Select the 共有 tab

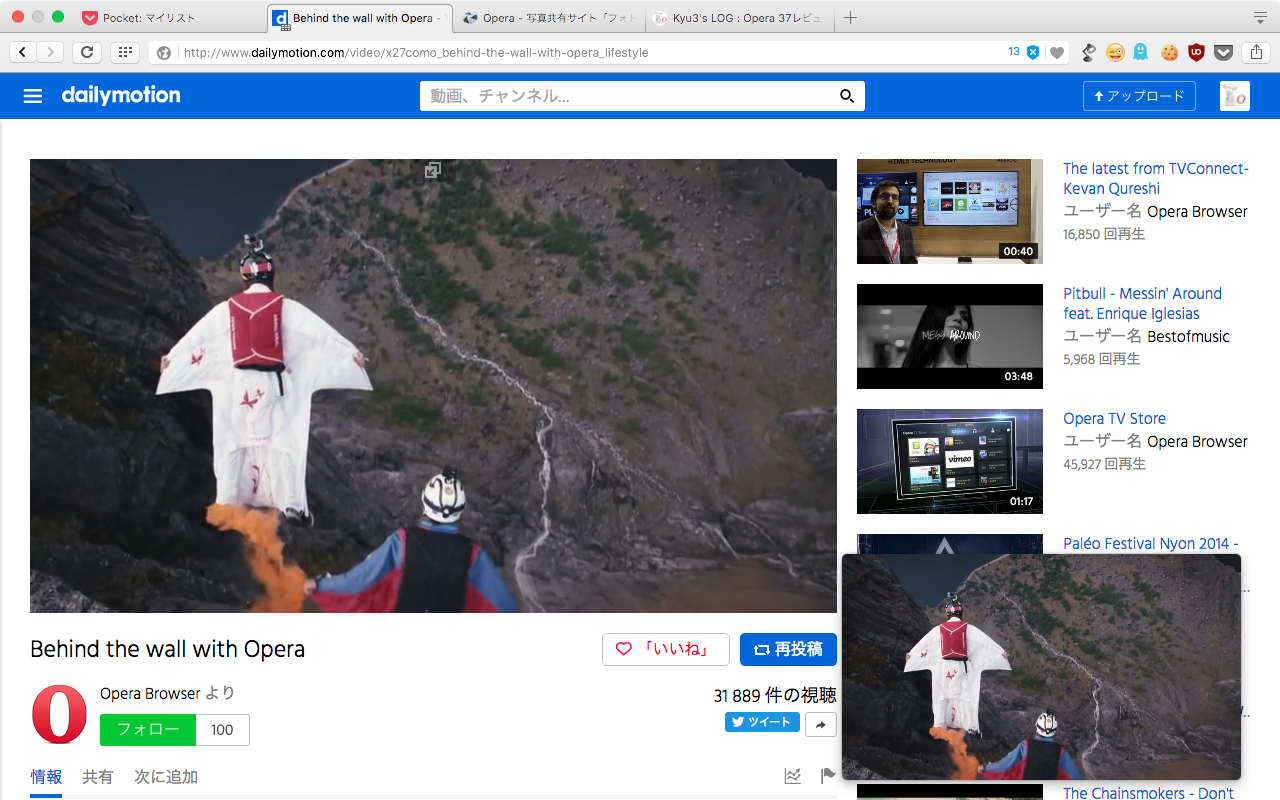(x=98, y=777)
